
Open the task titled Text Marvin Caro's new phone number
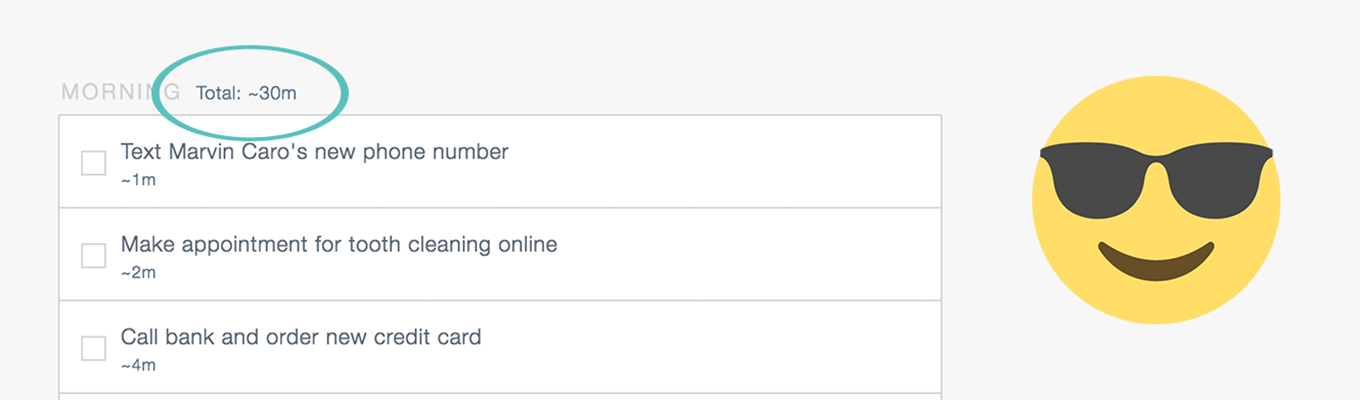315,152
